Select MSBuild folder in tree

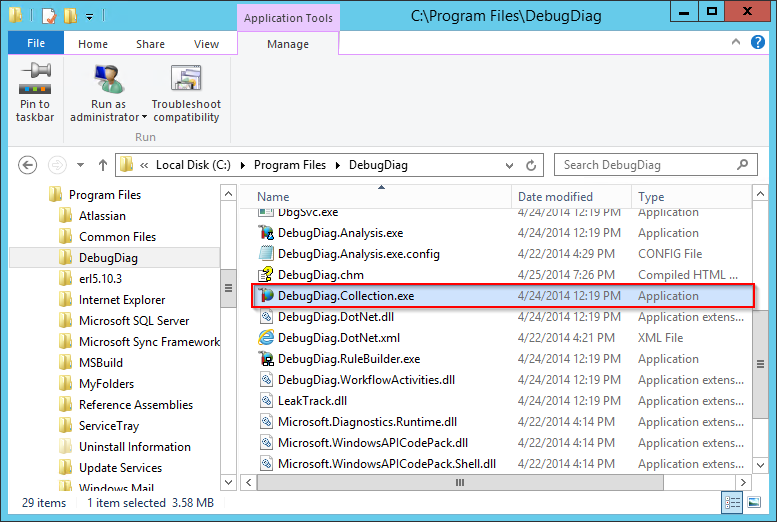pos(101,363)
